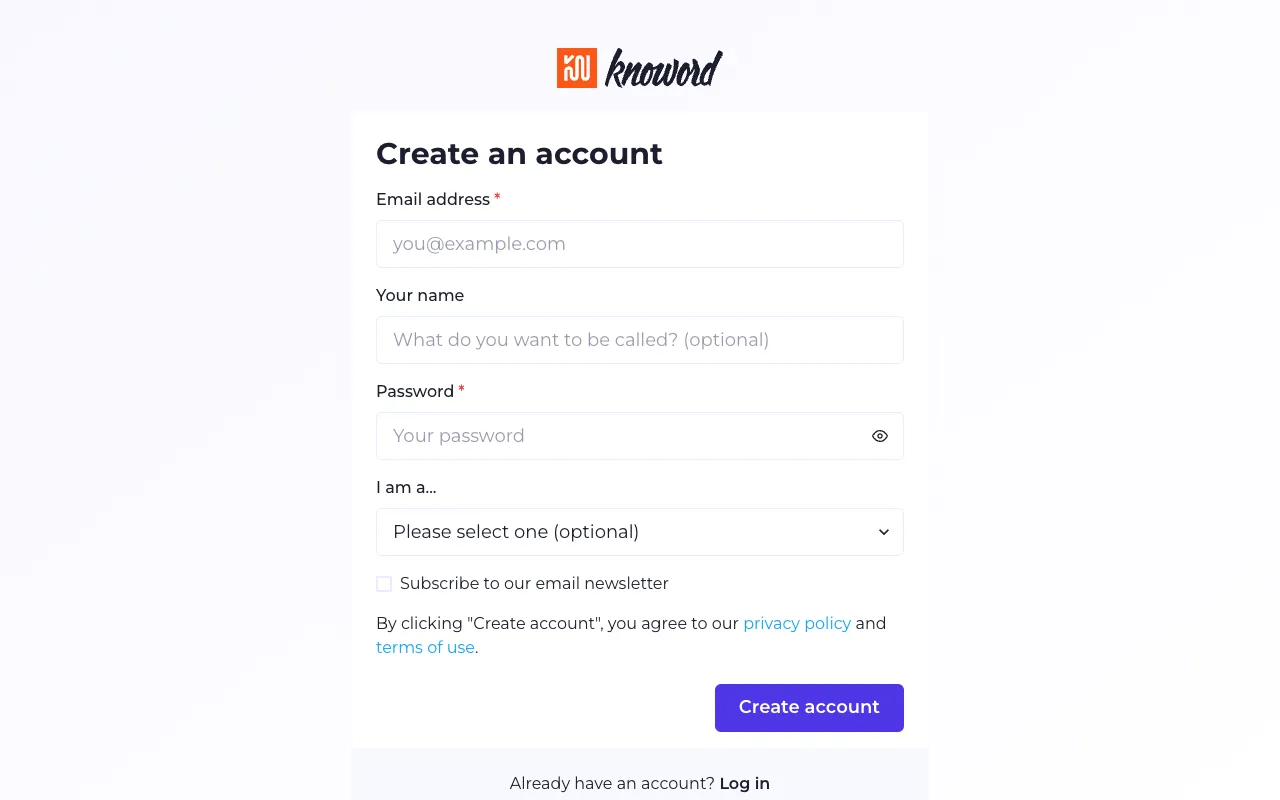Viewport: 1280px width, 800px height.
Task: Click the Password field label
Action: tap(416, 391)
